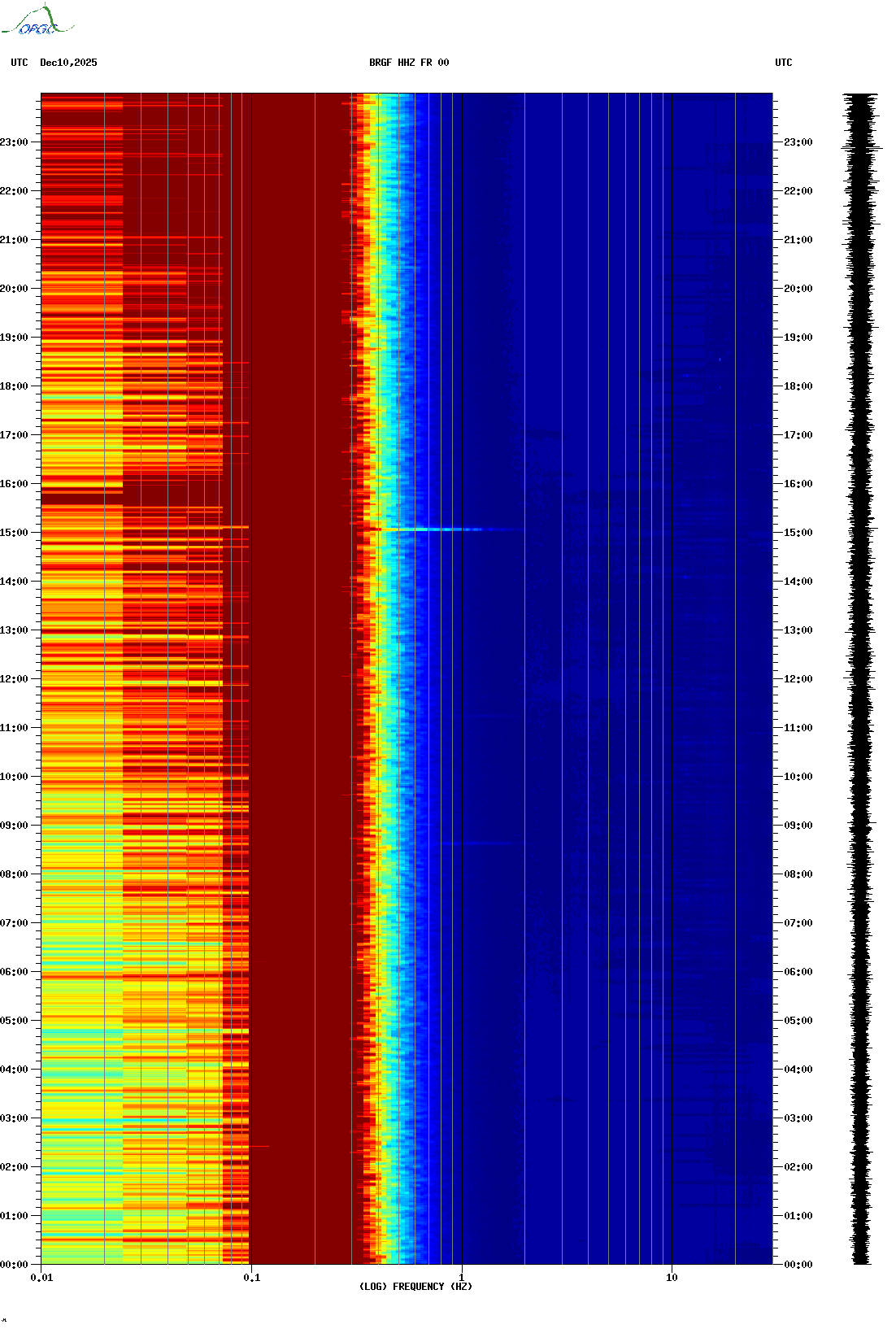This screenshot has height=1329, width=896.
Task: Click the 23:00 label on the left time axis
Action: (x=14, y=142)
